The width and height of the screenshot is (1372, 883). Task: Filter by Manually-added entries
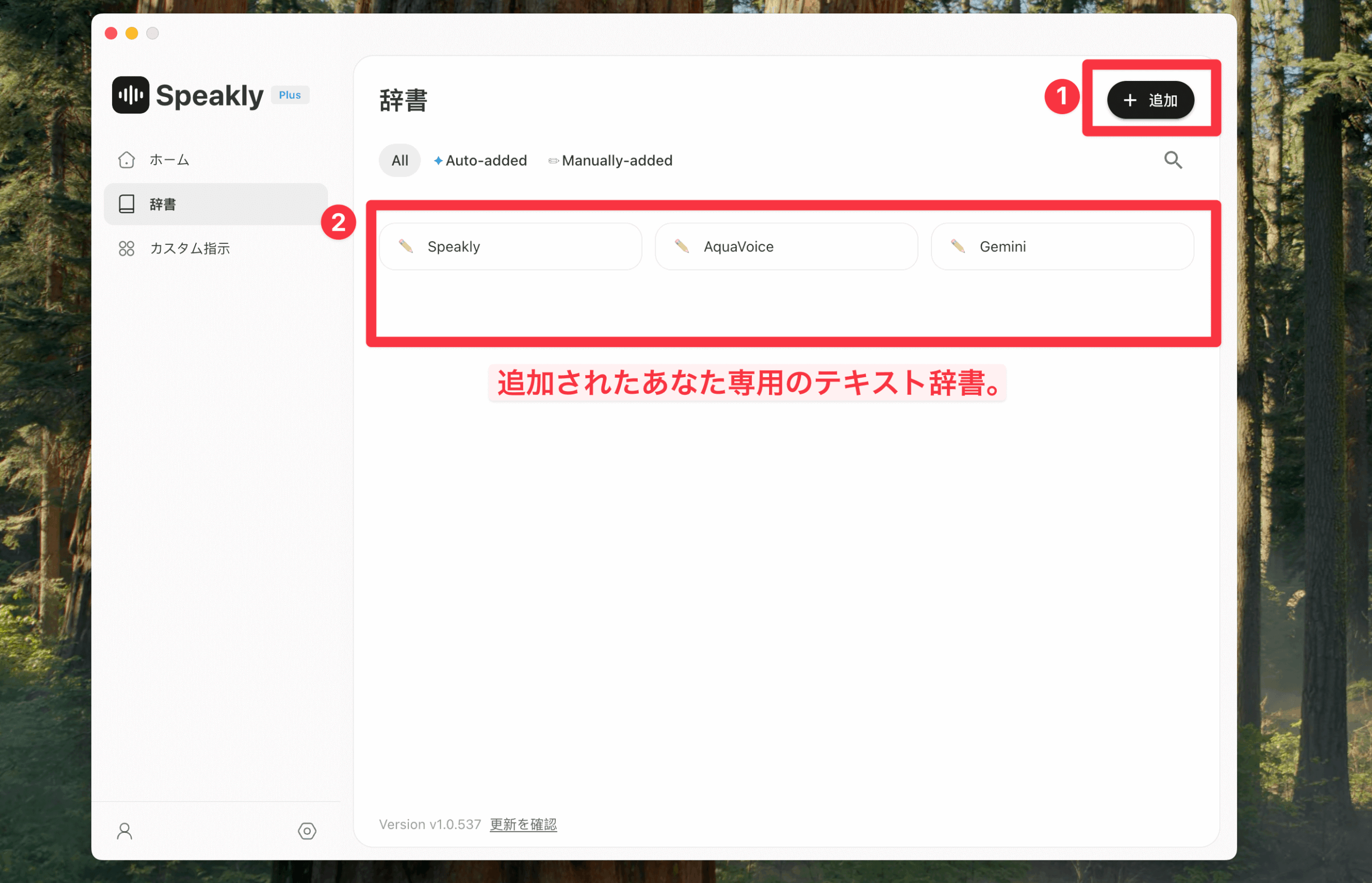coord(610,161)
